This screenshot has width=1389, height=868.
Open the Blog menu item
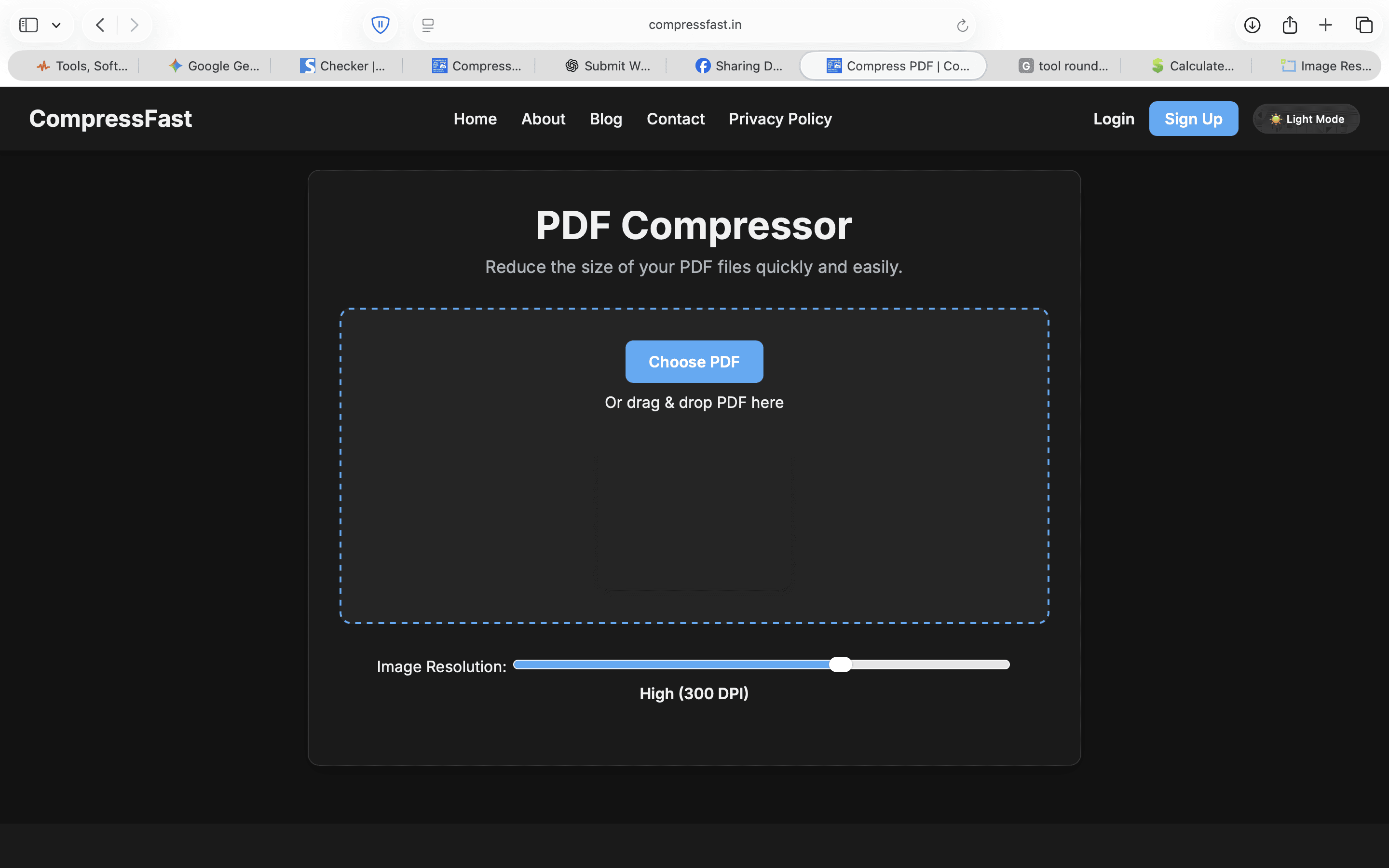click(x=606, y=118)
